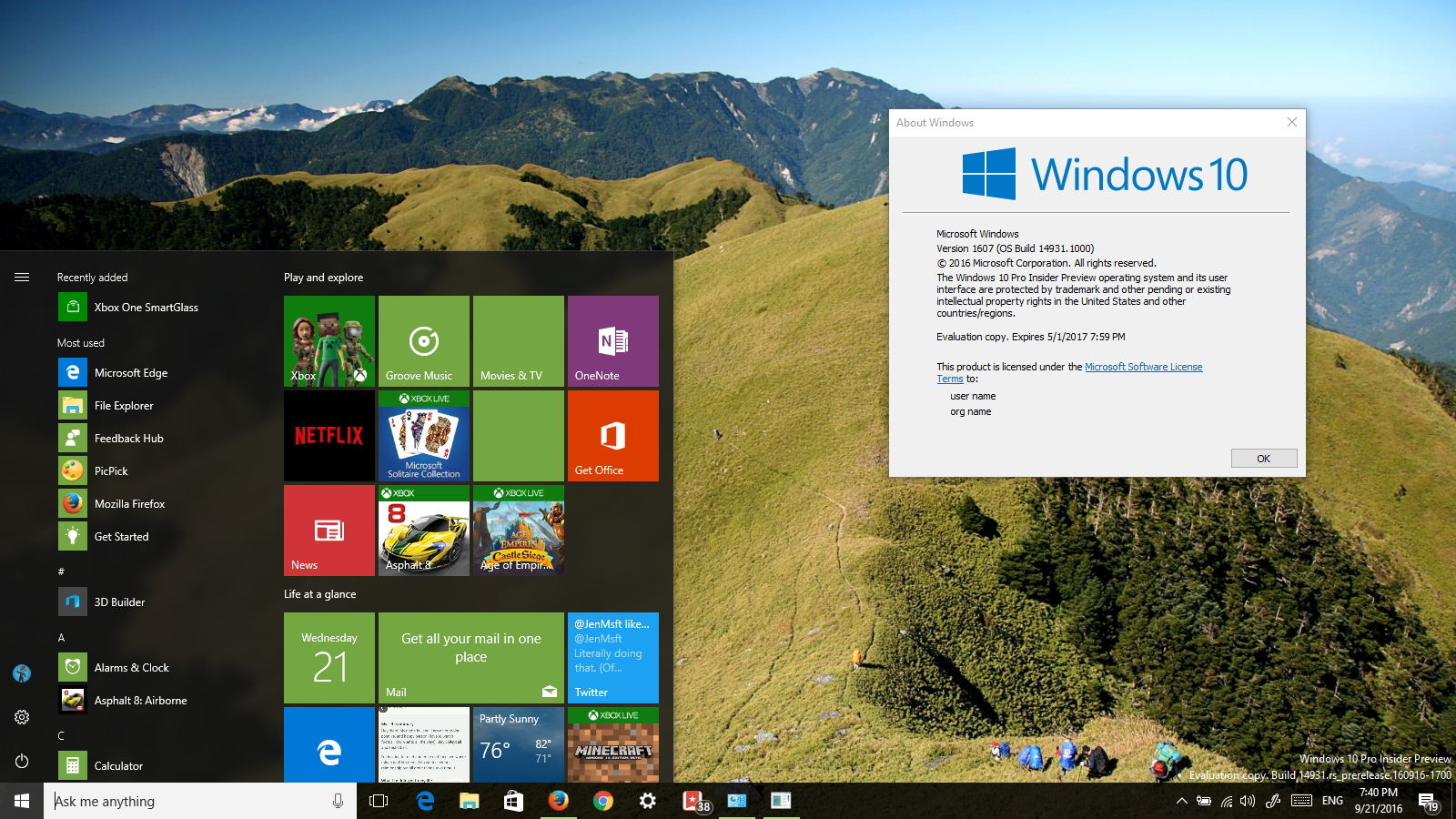
Task: Open Microsoft Solitaire Collection tile
Action: [x=423, y=436]
